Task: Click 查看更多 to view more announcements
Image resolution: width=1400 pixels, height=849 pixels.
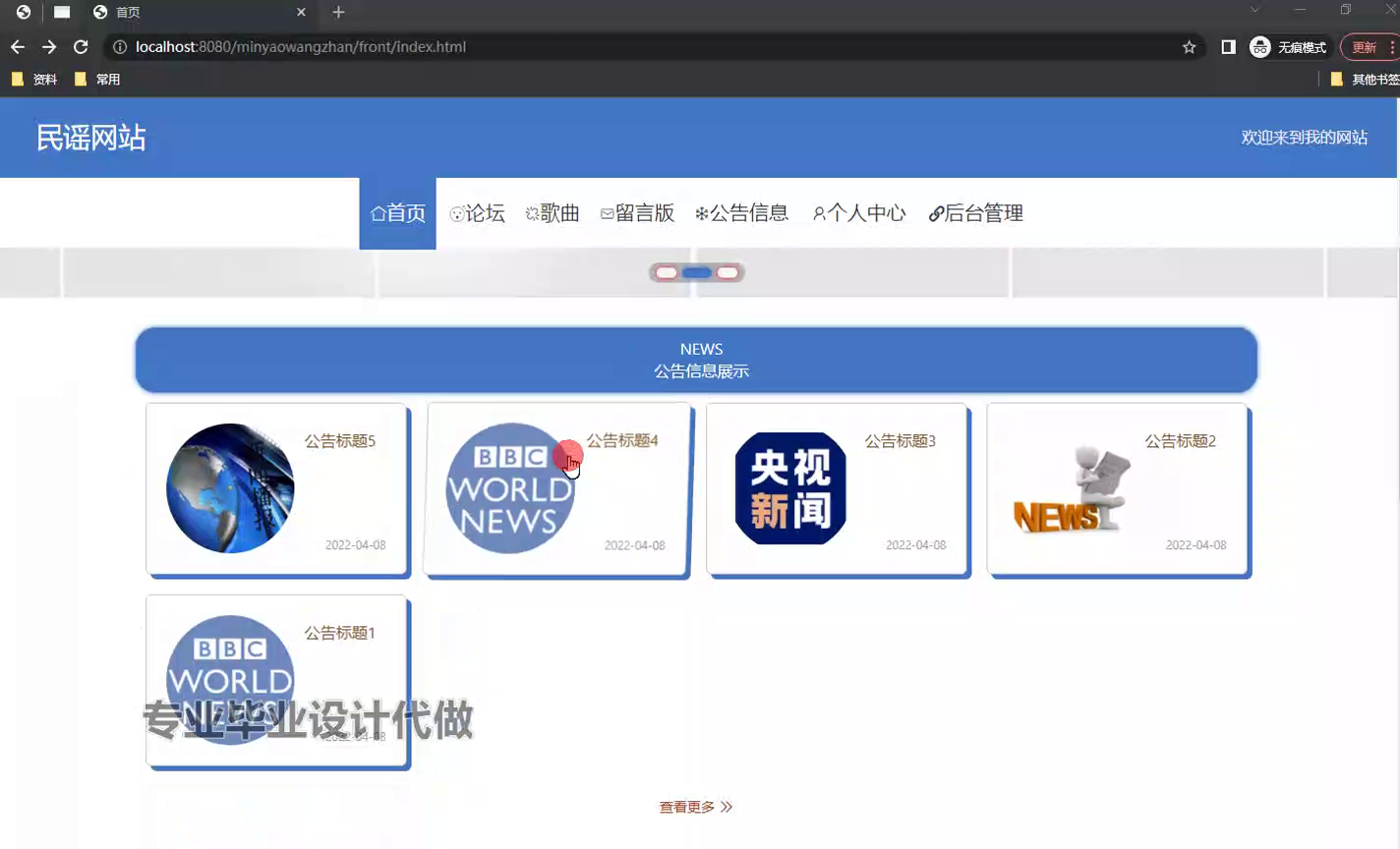Action: click(x=696, y=807)
